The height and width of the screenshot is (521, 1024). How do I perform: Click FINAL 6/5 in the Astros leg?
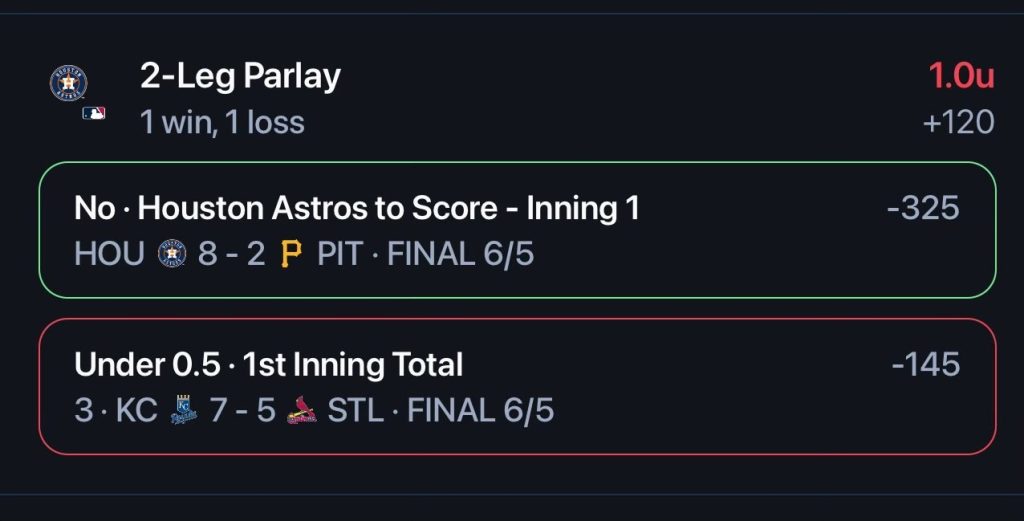click(x=461, y=253)
